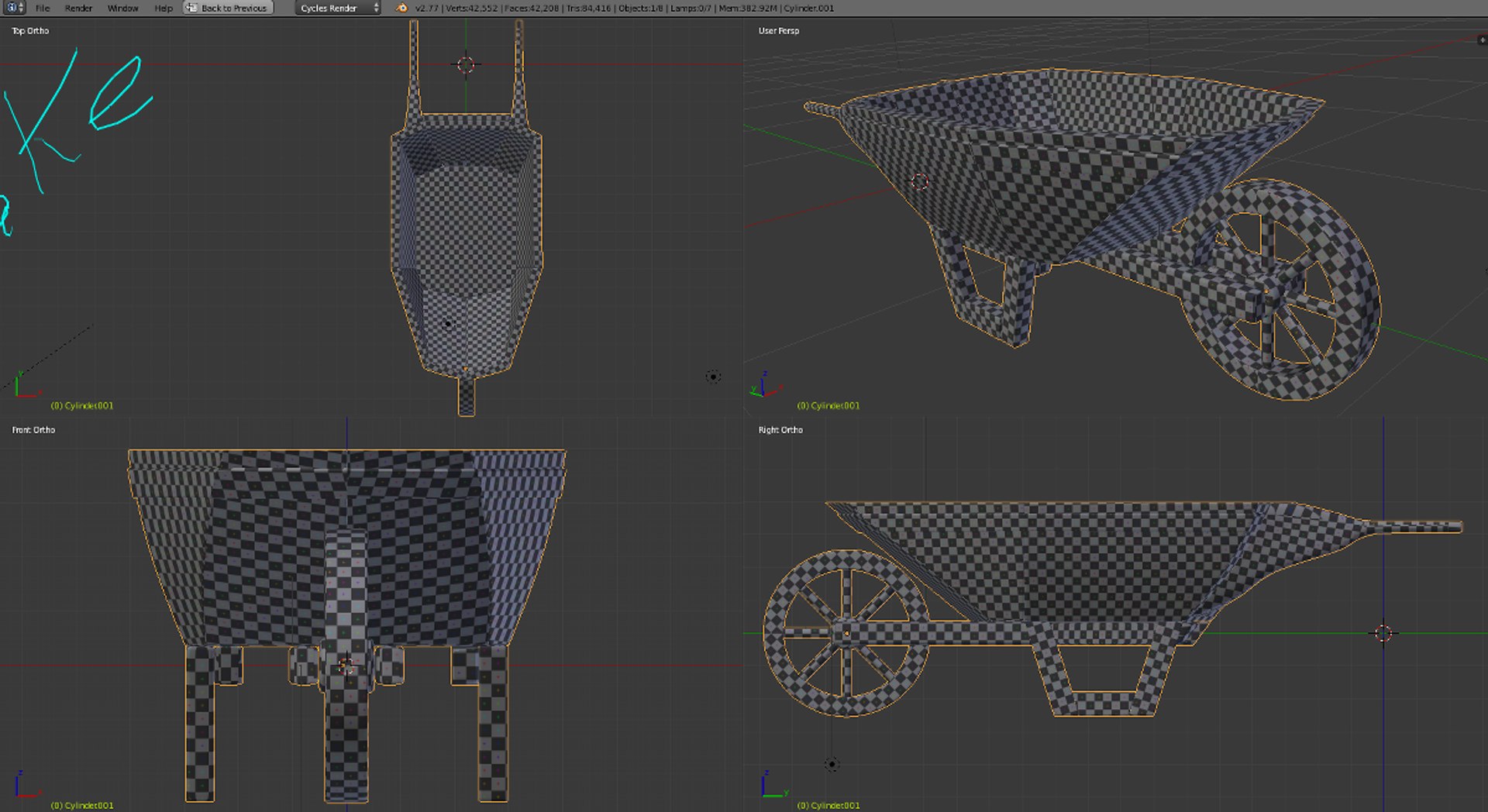Image resolution: width=1488 pixels, height=812 pixels.
Task: Open the File menu
Action: click(43, 8)
